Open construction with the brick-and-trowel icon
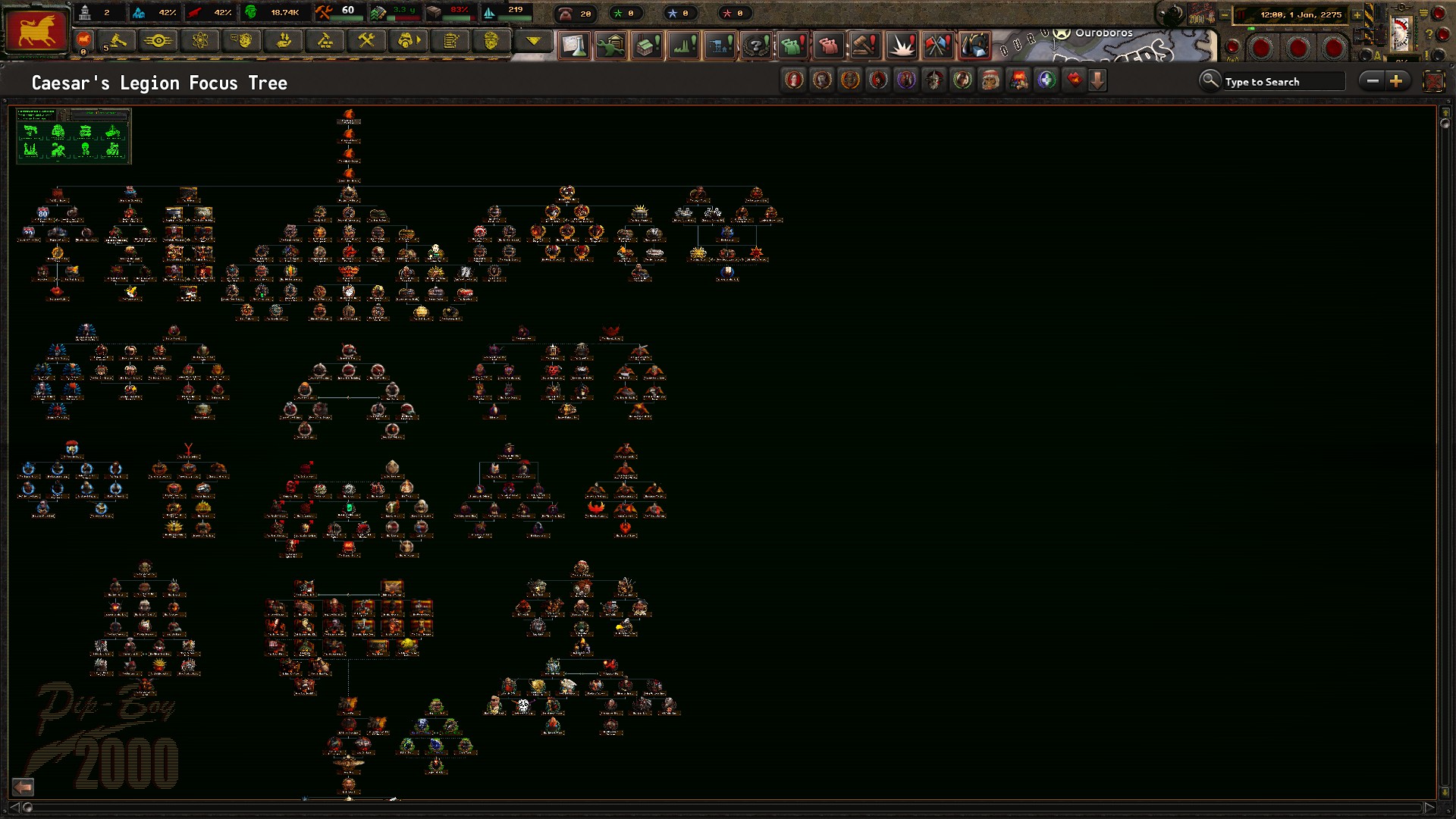The height and width of the screenshot is (819, 1456). coord(325,40)
